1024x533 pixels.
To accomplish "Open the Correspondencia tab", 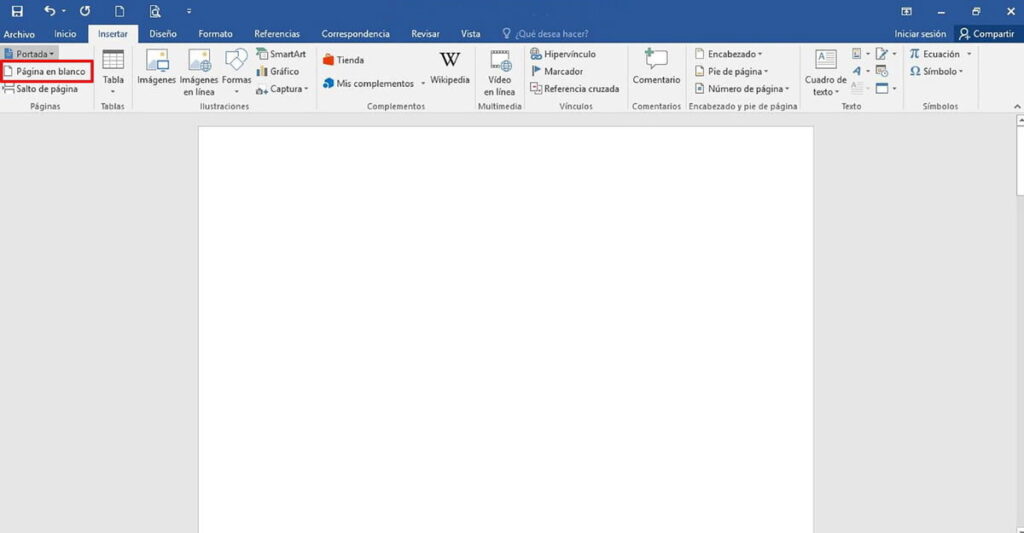I will pos(355,34).
